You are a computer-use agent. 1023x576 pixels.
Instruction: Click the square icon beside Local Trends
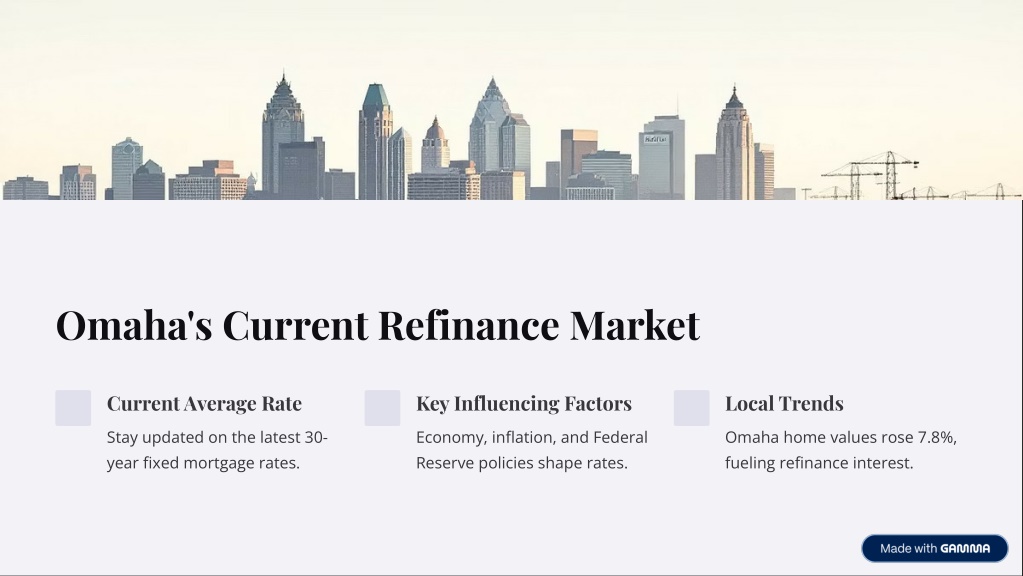pyautogui.click(x=692, y=408)
